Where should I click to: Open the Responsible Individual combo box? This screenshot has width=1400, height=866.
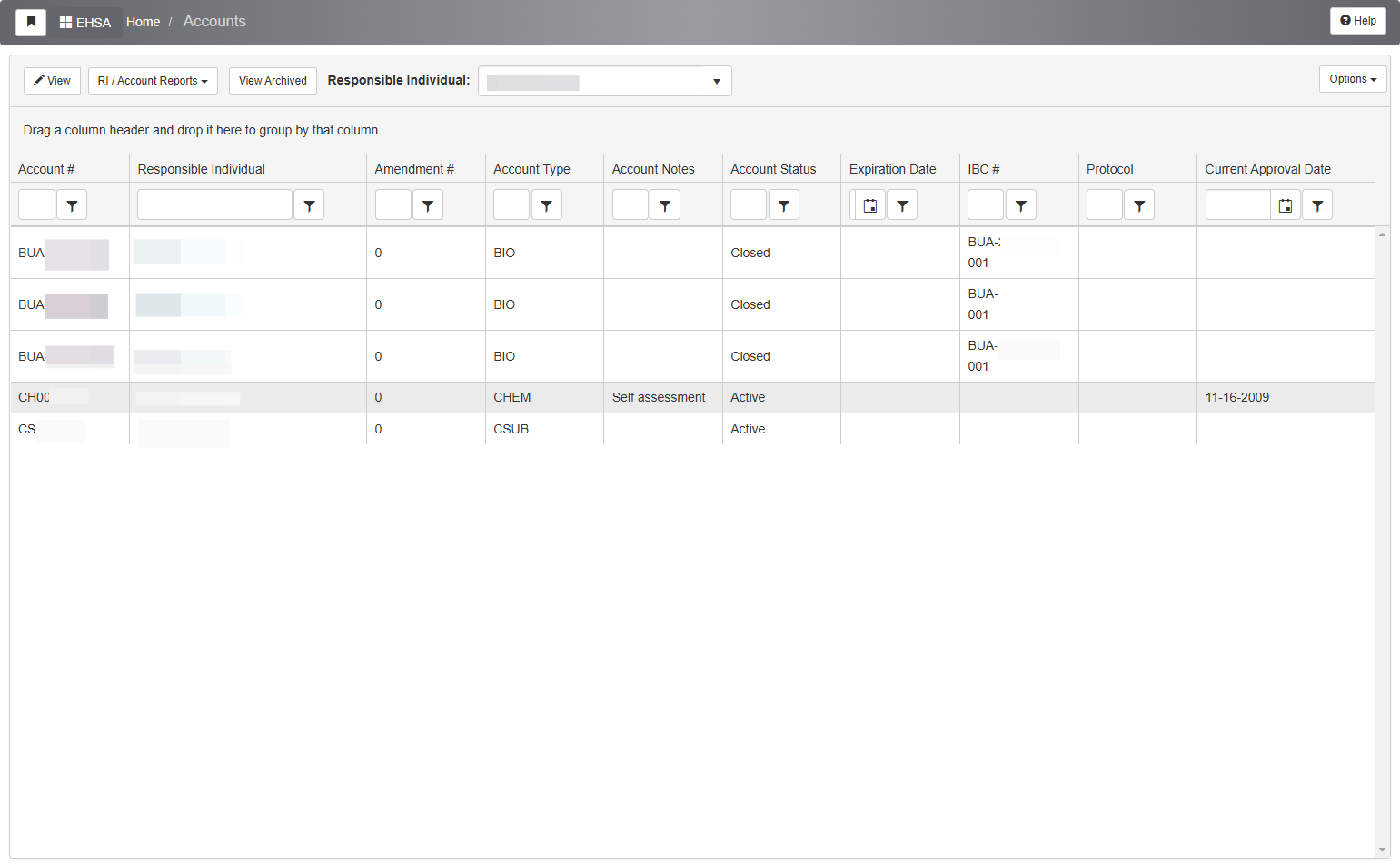coord(605,81)
